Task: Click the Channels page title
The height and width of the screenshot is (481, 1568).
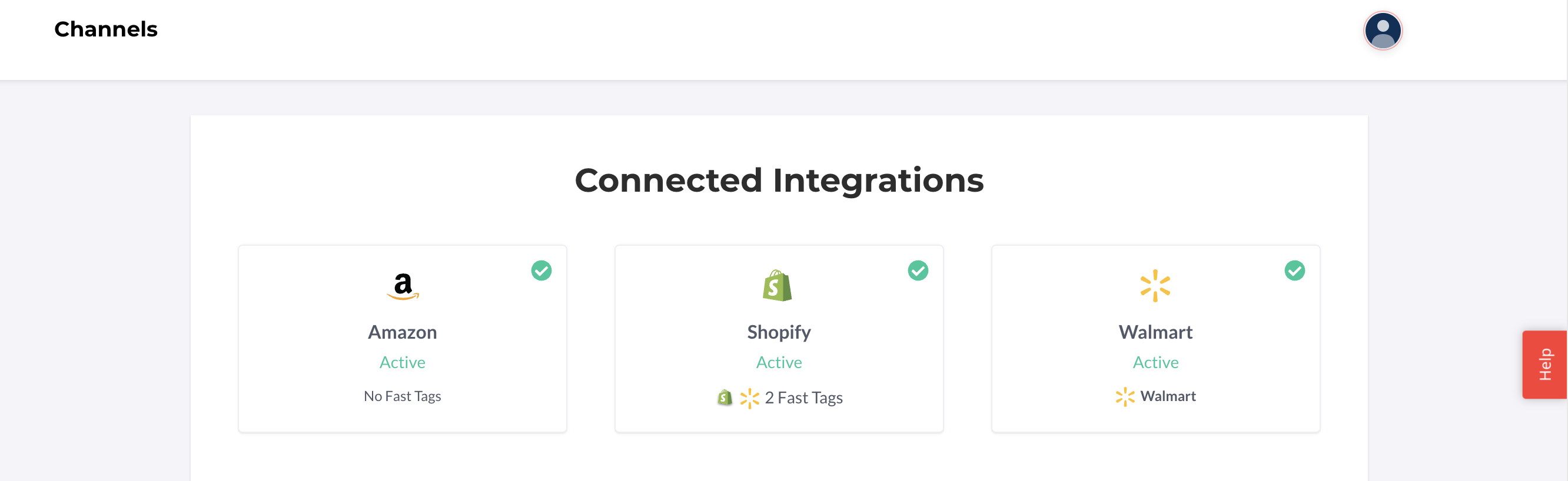Action: tap(106, 29)
